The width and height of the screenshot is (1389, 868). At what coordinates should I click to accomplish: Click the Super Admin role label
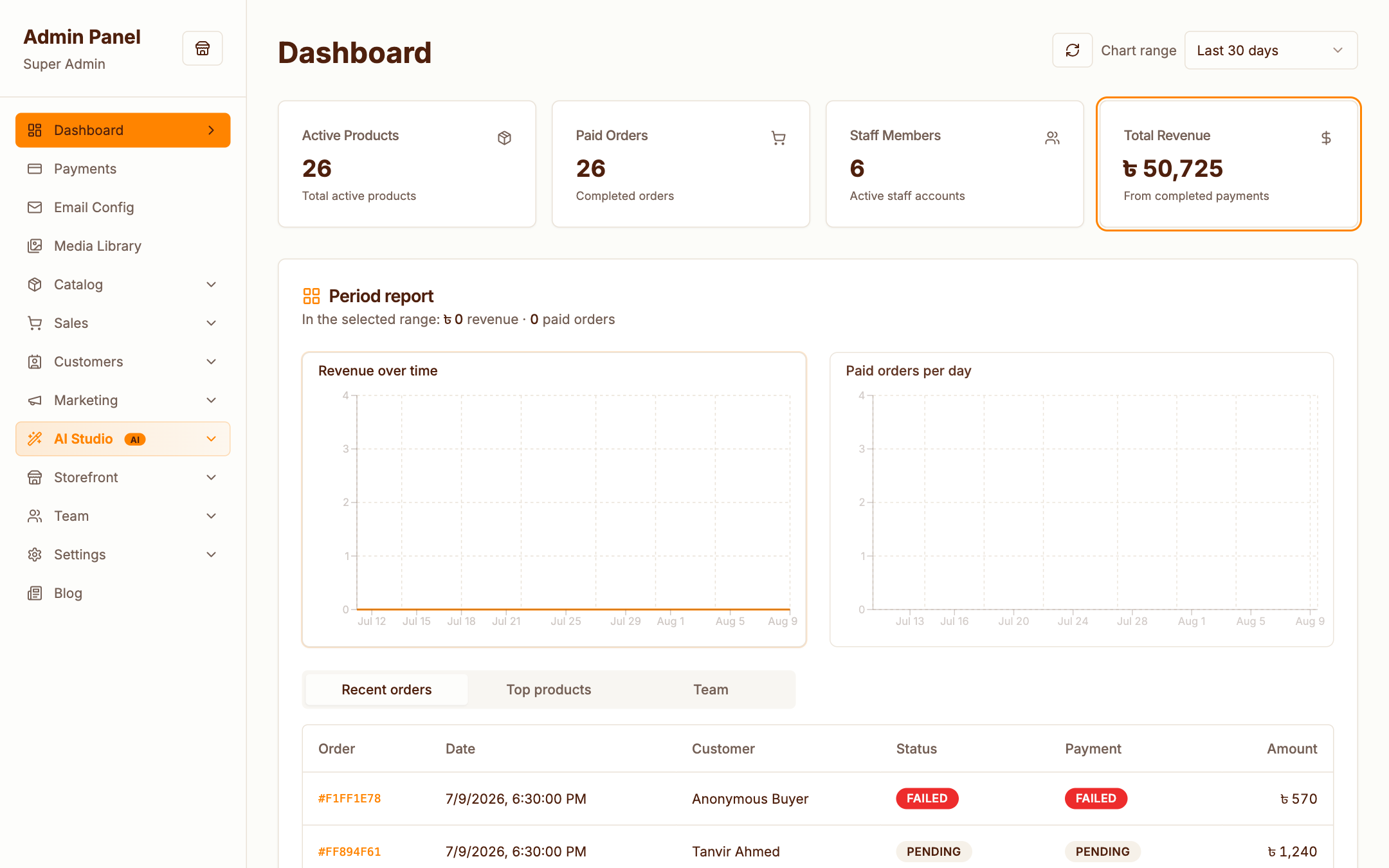point(64,64)
